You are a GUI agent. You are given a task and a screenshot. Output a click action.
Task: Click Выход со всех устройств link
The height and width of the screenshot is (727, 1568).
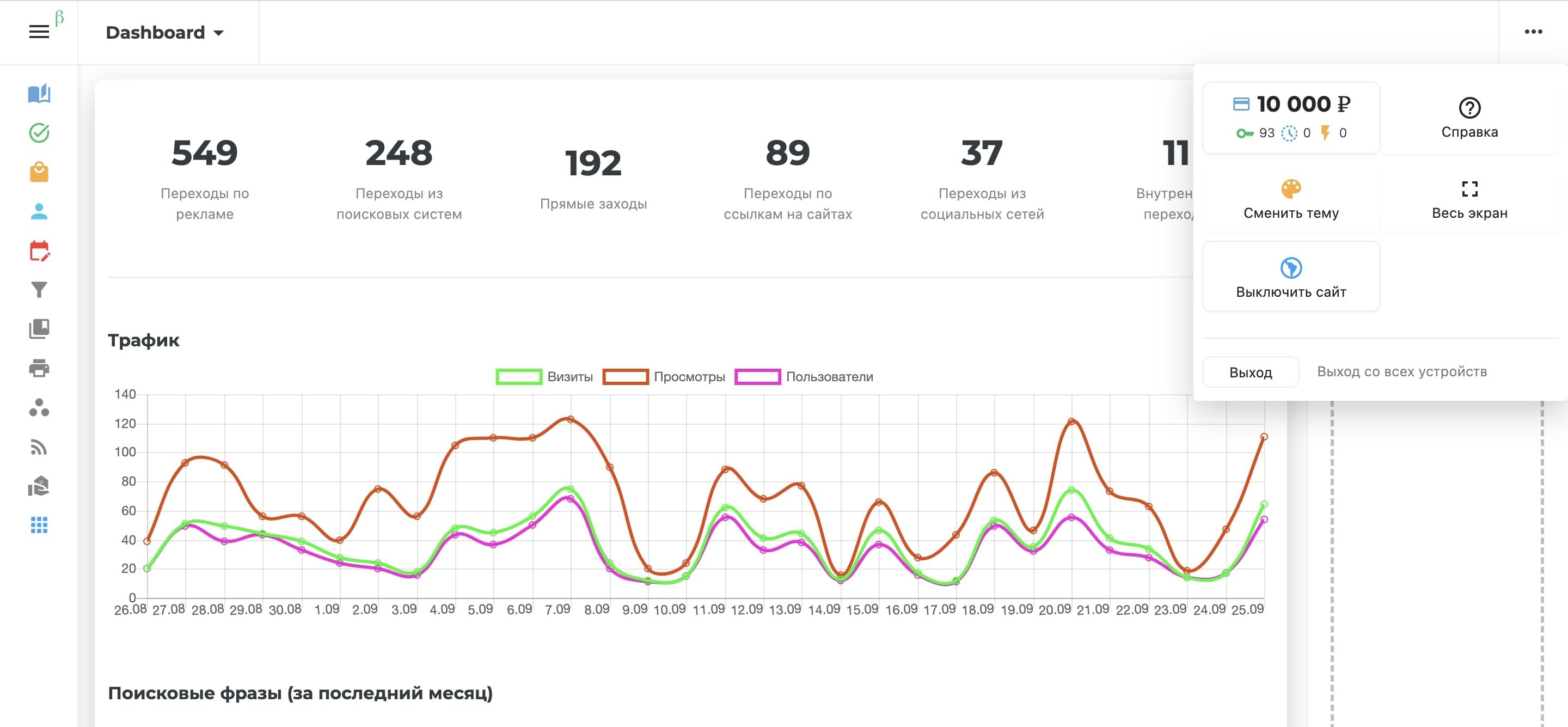click(x=1401, y=371)
